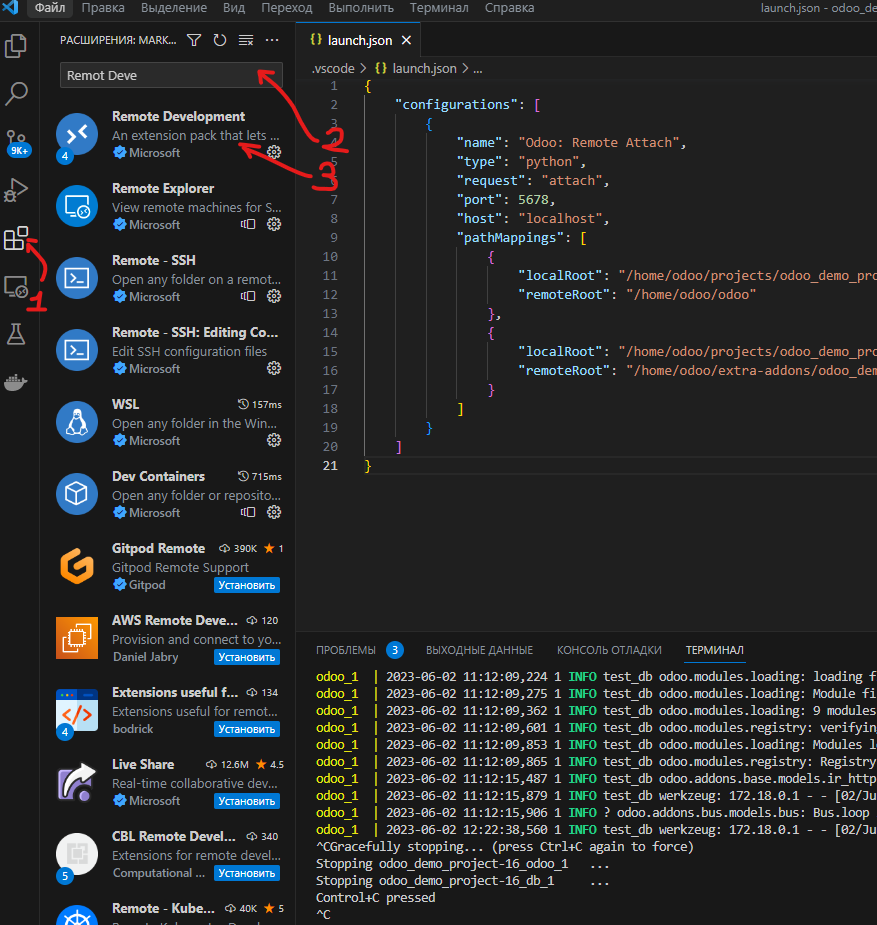Close the launch.json editor tab
This screenshot has height=925, width=877.
pos(406,40)
